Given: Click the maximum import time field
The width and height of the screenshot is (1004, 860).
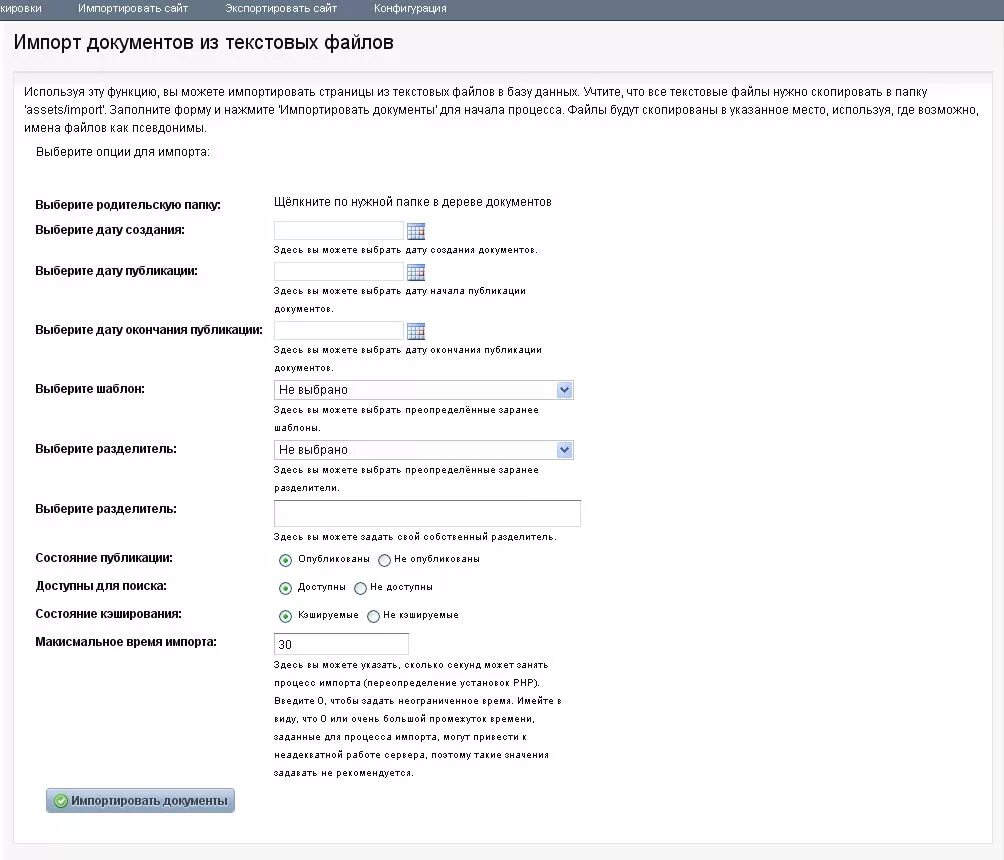Looking at the screenshot, I should [x=341, y=644].
